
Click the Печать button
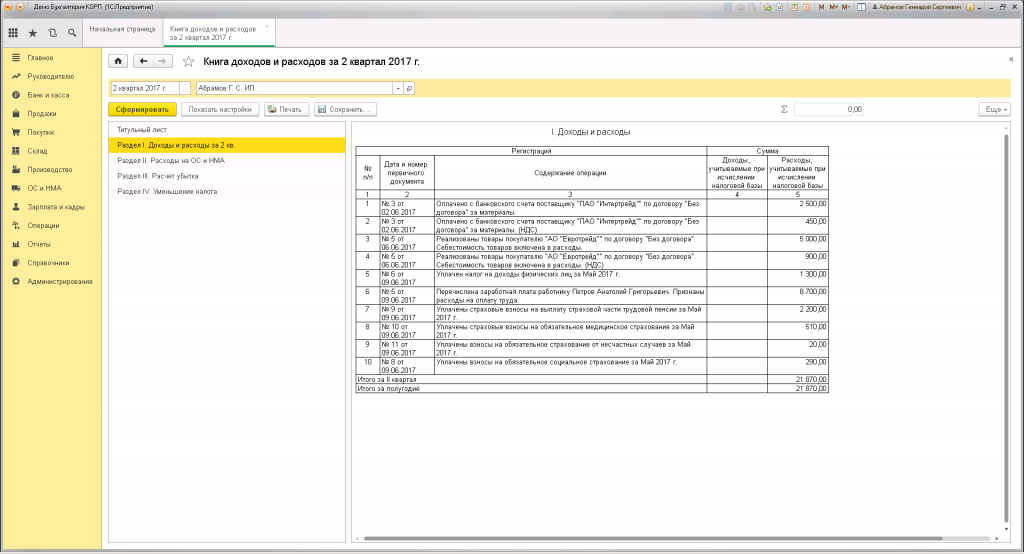coord(286,110)
